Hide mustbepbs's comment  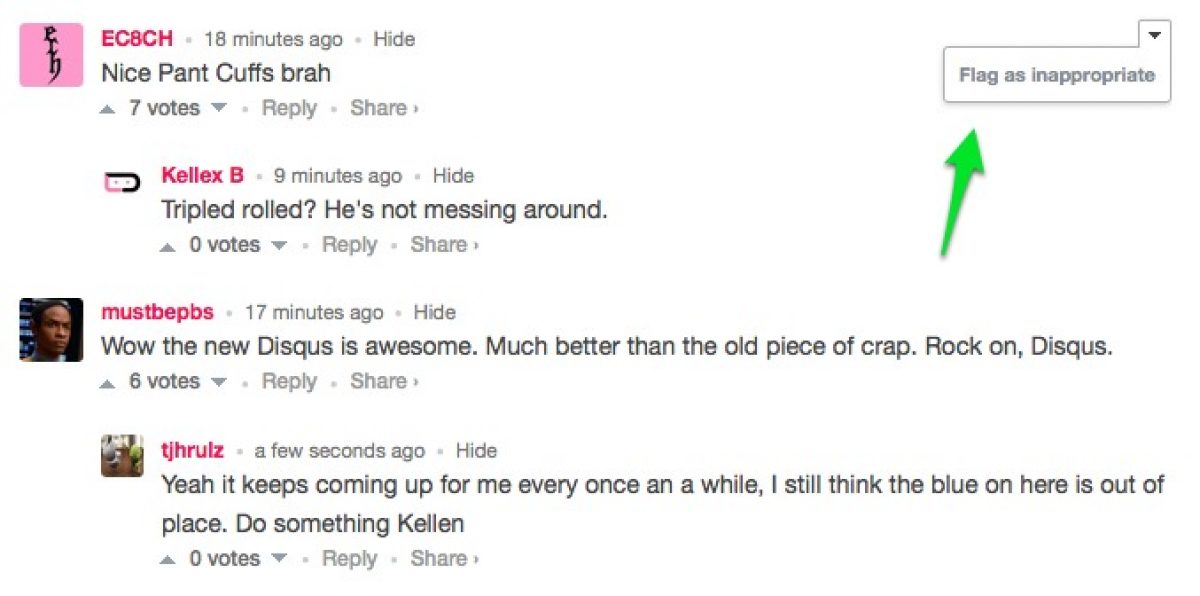[435, 313]
